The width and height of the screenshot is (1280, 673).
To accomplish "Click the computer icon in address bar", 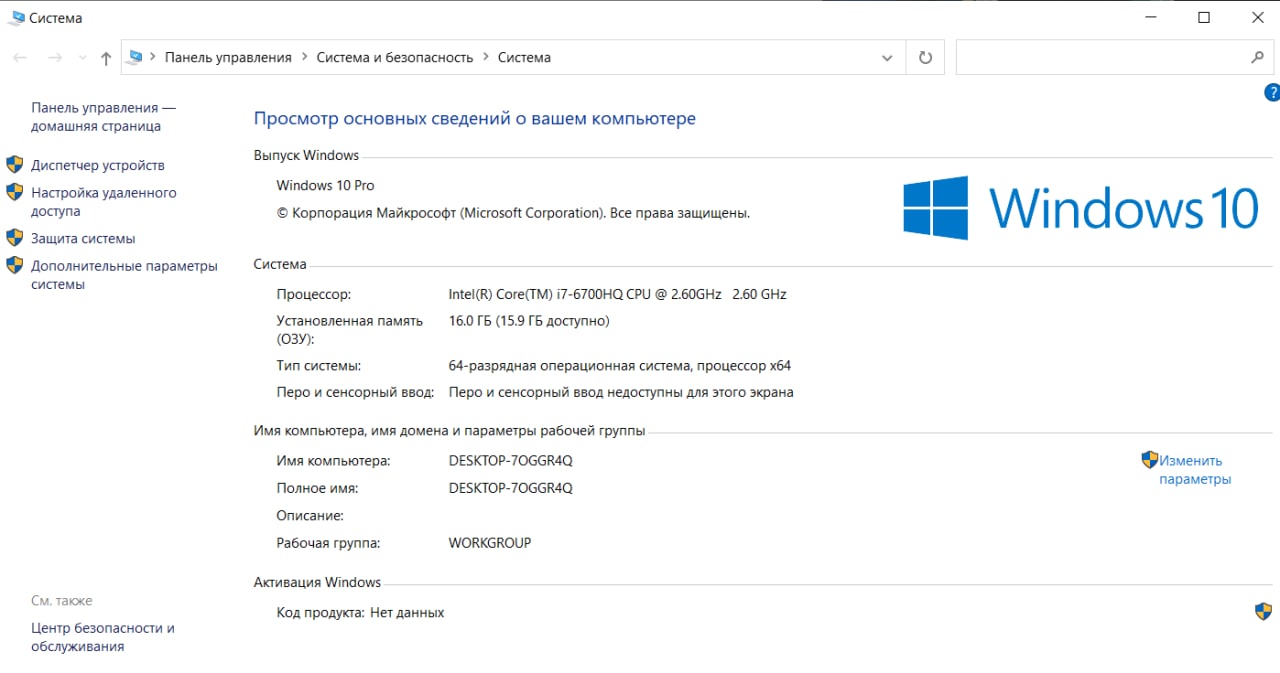I will (x=135, y=57).
